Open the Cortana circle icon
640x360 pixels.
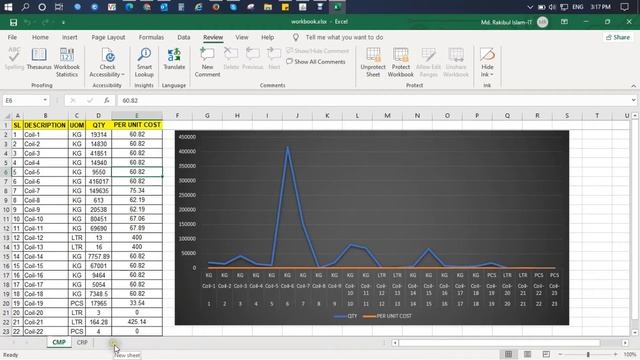coord(42,7)
